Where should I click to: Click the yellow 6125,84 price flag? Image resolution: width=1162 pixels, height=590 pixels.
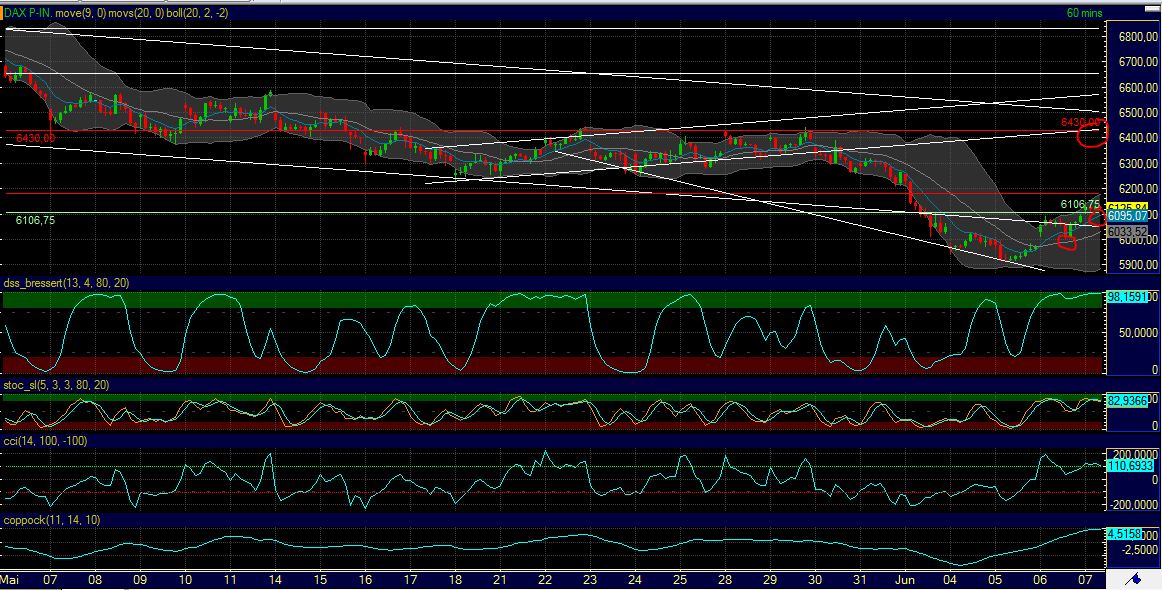point(1125,205)
